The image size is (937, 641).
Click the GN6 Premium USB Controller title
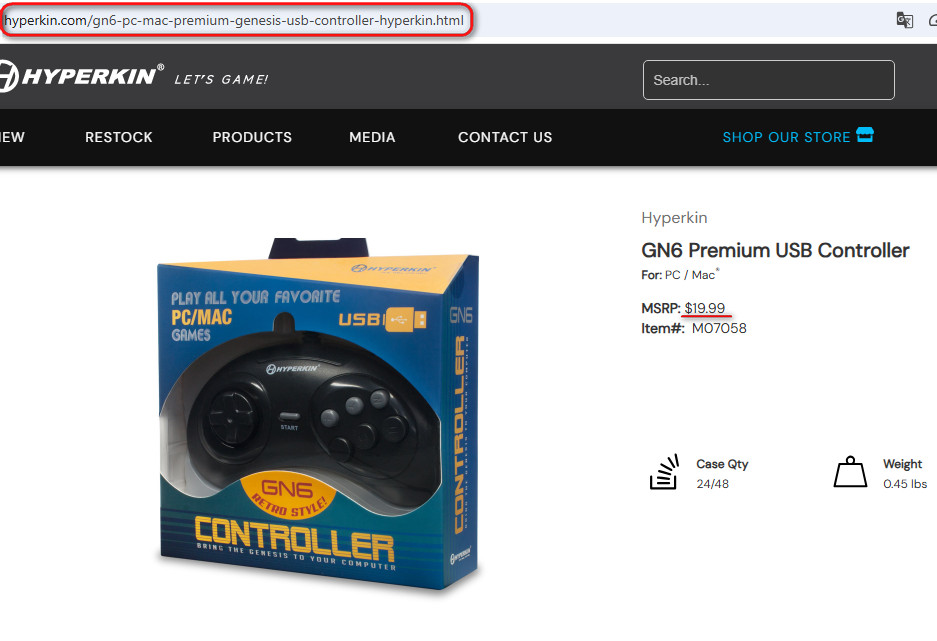(x=775, y=250)
